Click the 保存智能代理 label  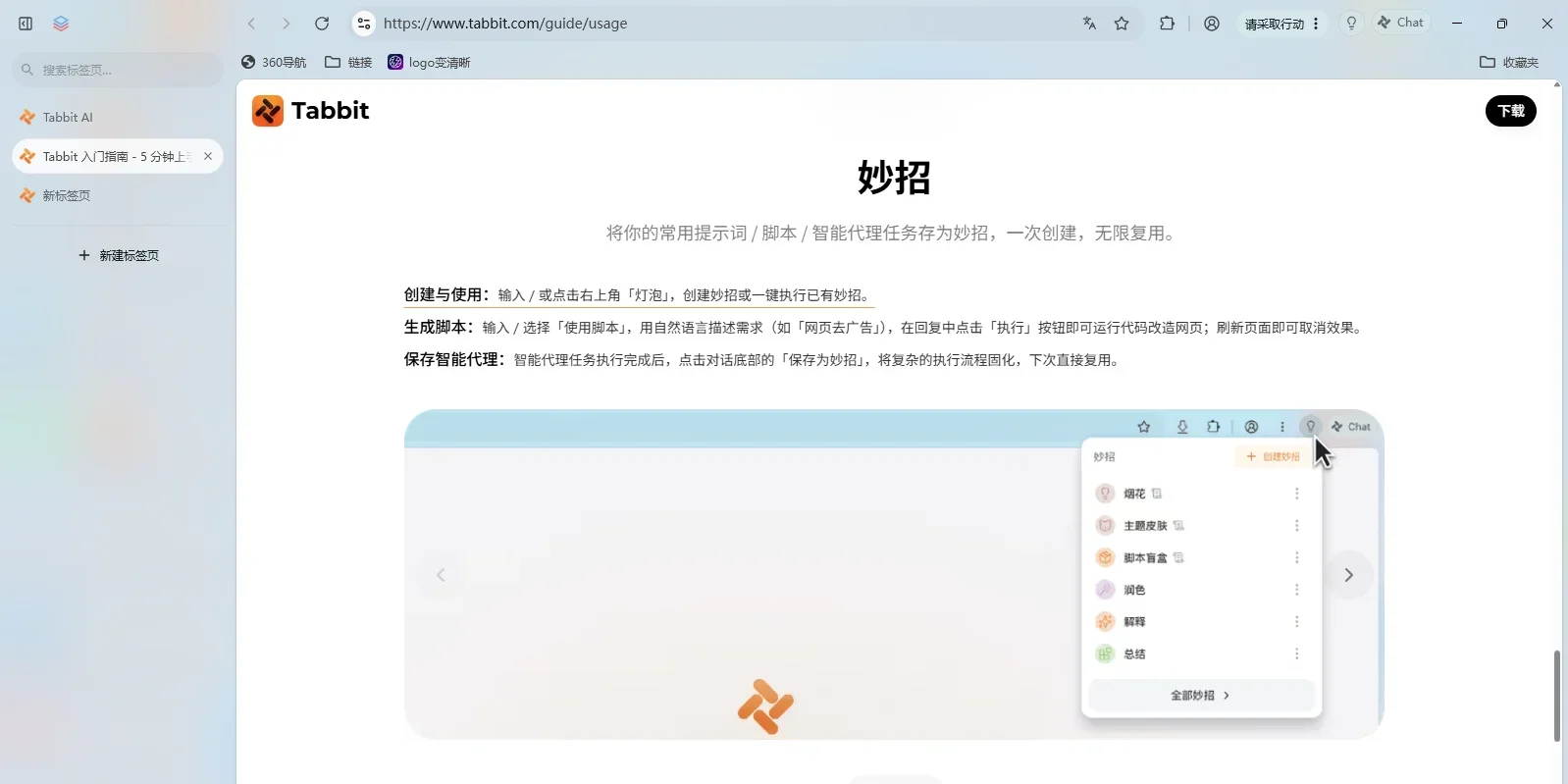454,359
